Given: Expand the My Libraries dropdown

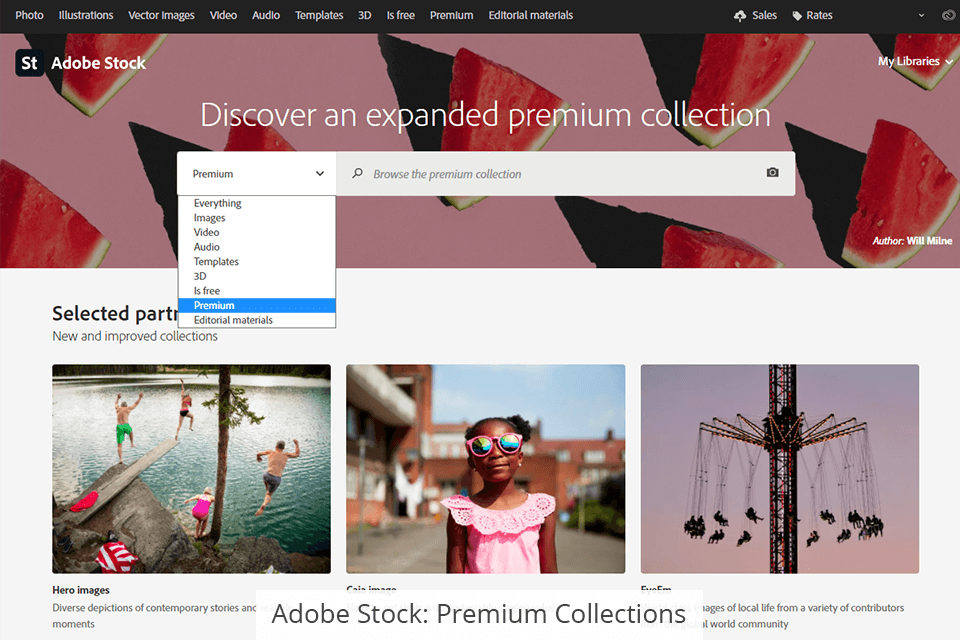Looking at the screenshot, I should [915, 61].
